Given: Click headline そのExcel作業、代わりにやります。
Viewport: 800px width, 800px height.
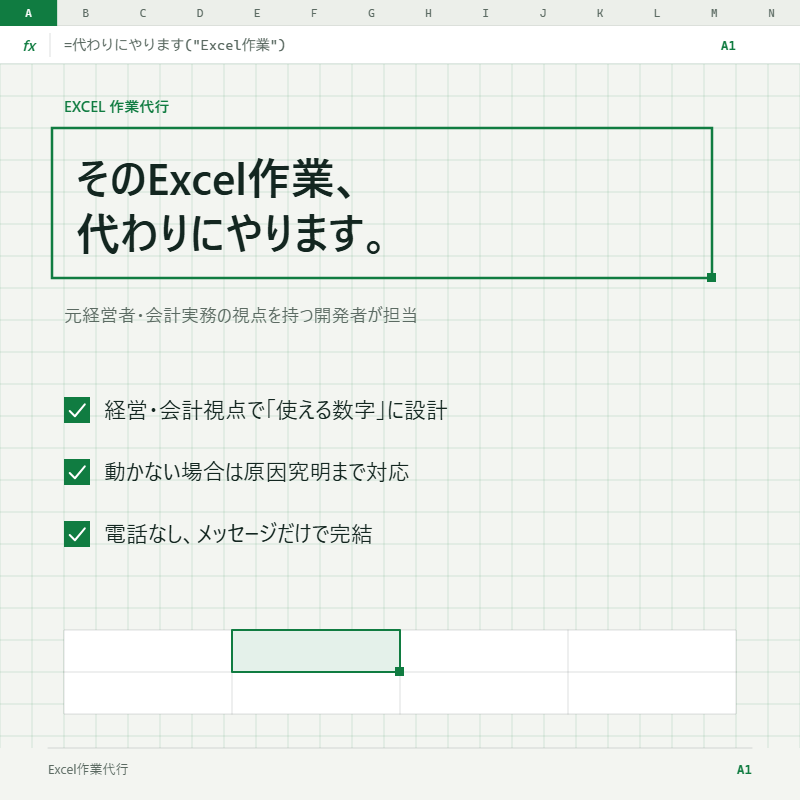Looking at the screenshot, I should [230, 206].
